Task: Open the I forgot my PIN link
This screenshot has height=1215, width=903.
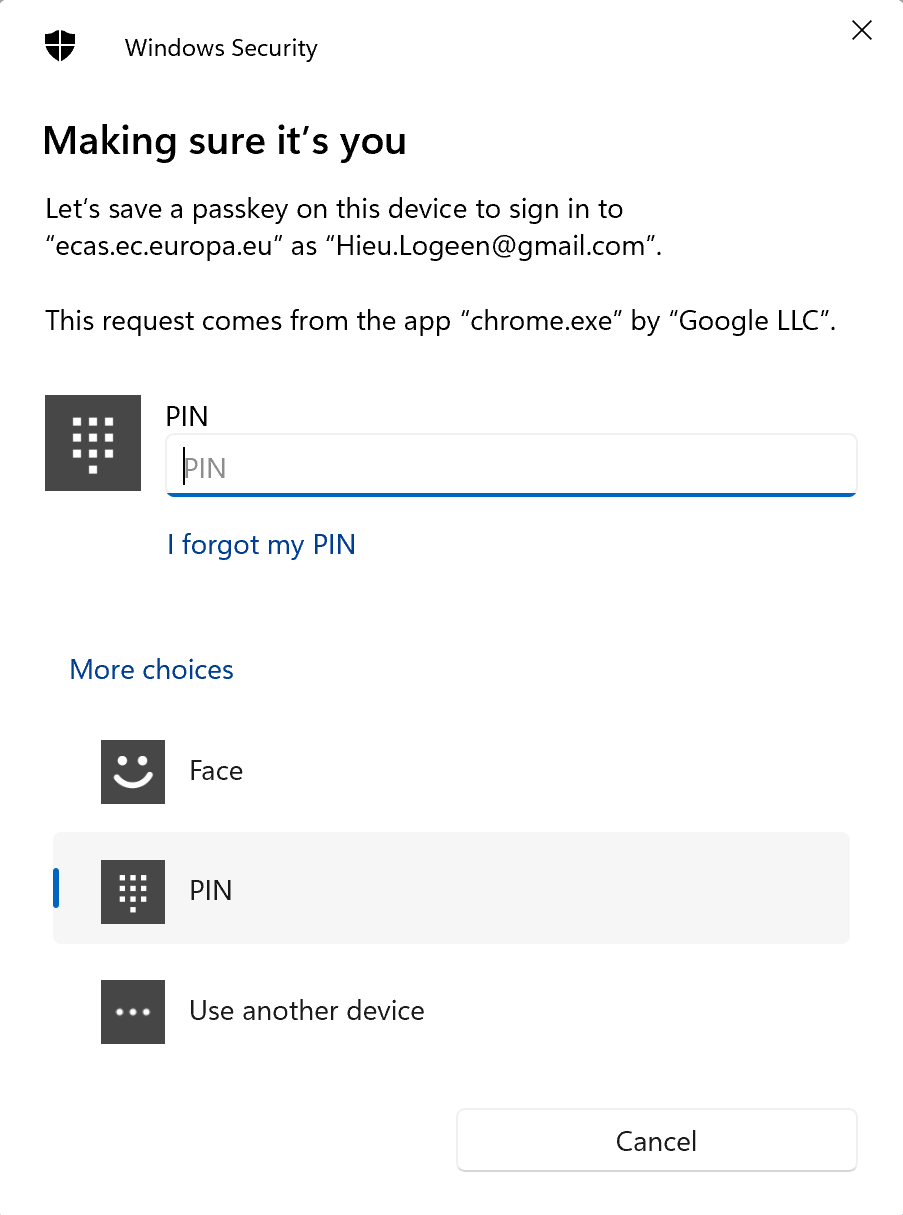Action: 261,544
